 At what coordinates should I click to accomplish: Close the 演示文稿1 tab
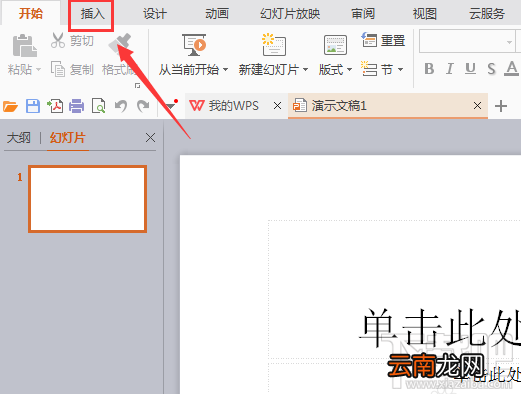[477, 106]
